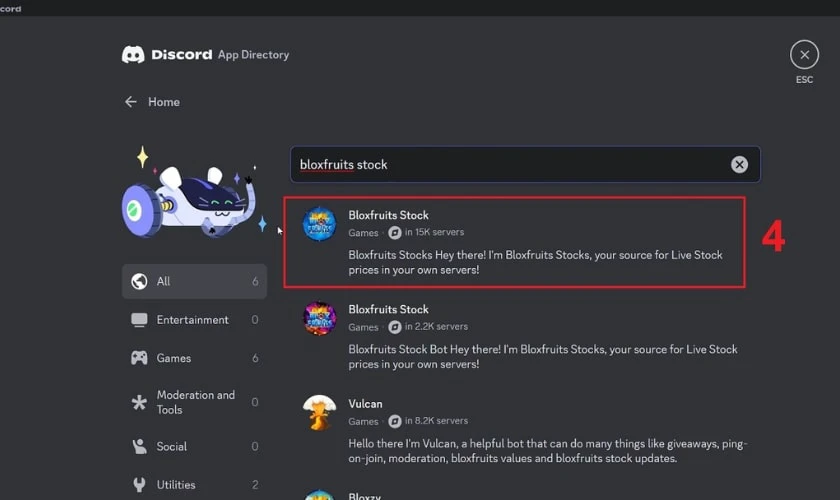Click the compass icon beside 8.2K servers
The image size is (840, 500).
click(395, 421)
